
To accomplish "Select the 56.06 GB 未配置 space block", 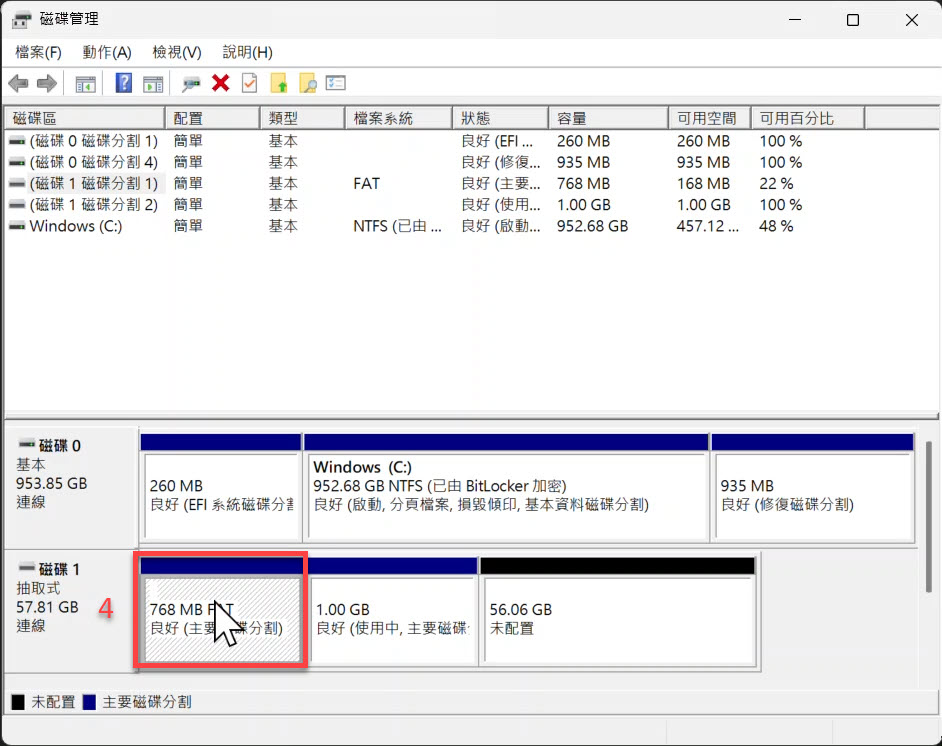I will coord(617,619).
